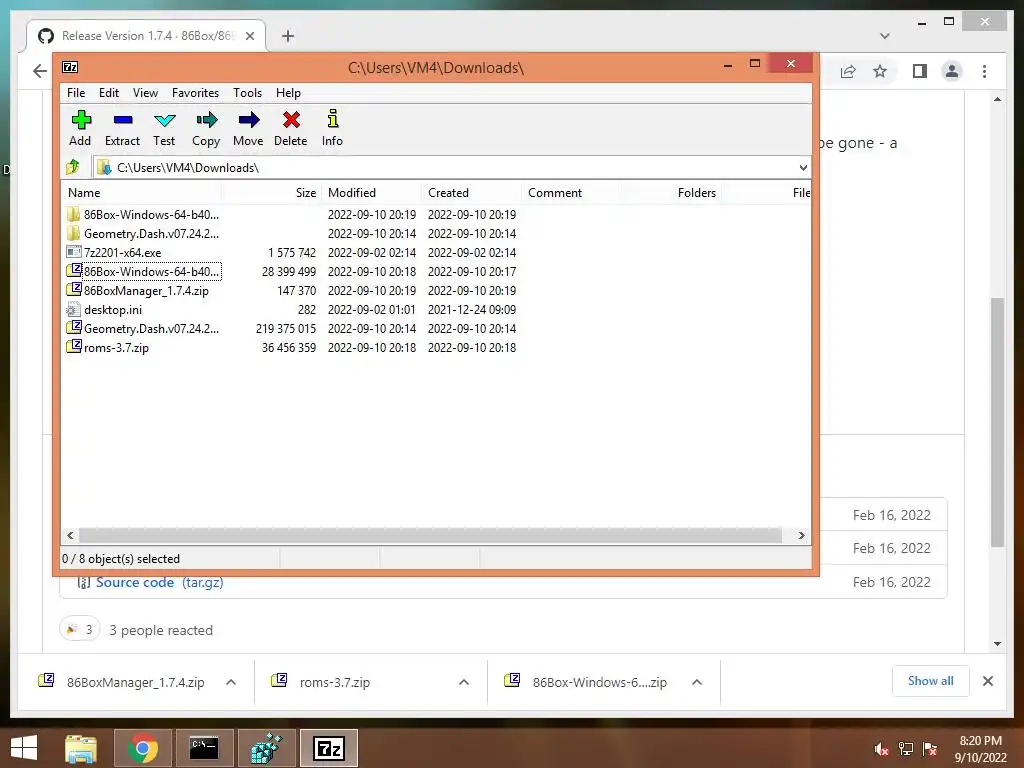The height and width of the screenshot is (768, 1024).
Task: Click the taskbar clock 8:20 PM
Action: tap(980, 741)
